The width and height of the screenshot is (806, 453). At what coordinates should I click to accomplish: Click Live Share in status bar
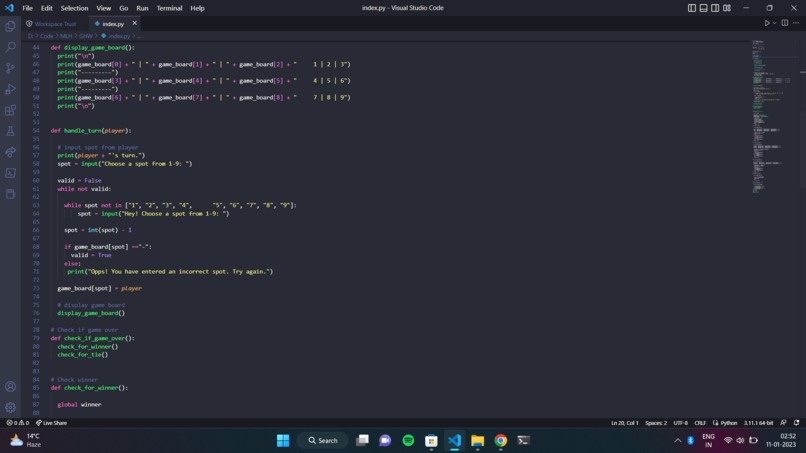(x=51, y=423)
